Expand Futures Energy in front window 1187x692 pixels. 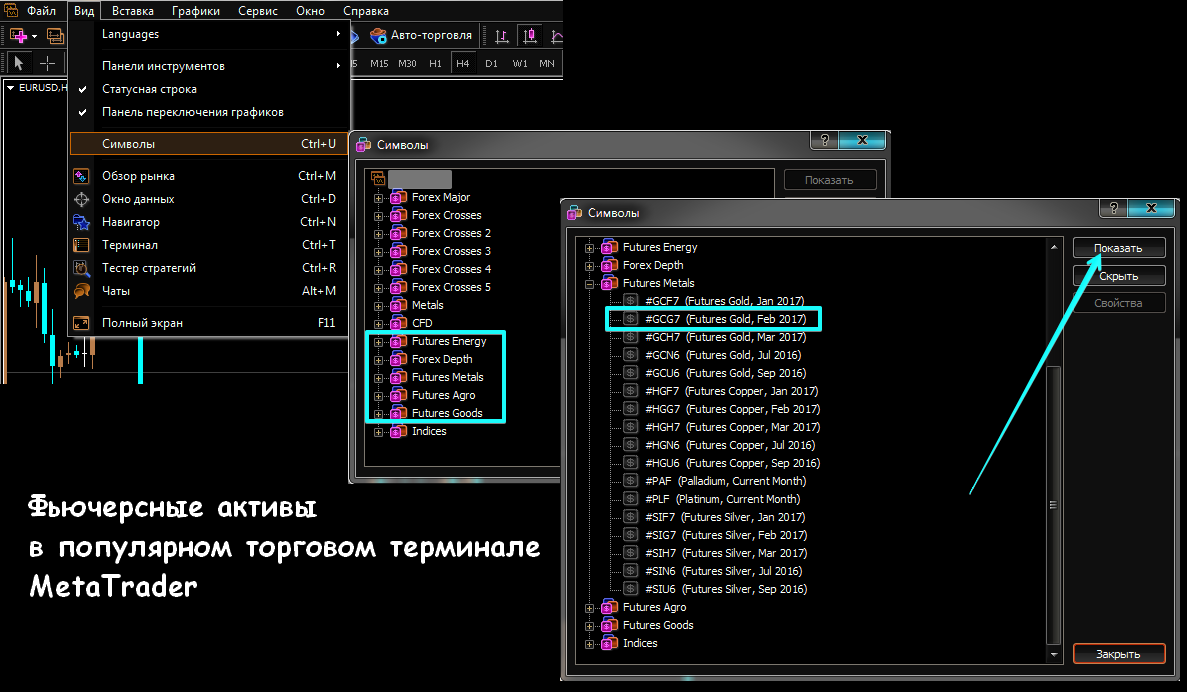(589, 248)
